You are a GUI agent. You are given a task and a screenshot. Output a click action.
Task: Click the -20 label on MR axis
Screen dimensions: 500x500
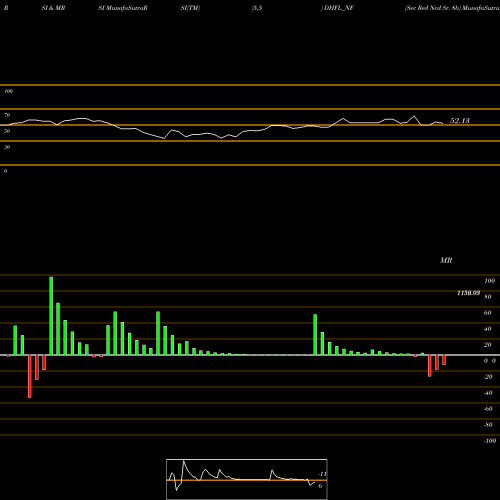tap(488, 377)
